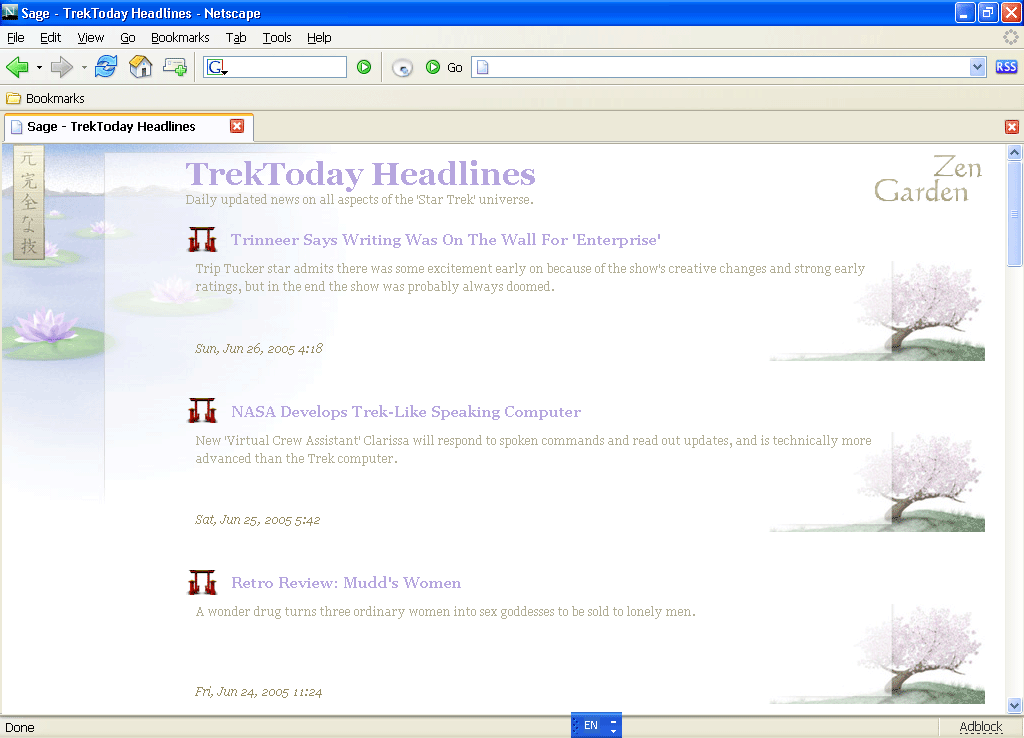The width and height of the screenshot is (1024, 738).
Task: Click the vertical scrollbar down arrow
Action: tap(1014, 705)
